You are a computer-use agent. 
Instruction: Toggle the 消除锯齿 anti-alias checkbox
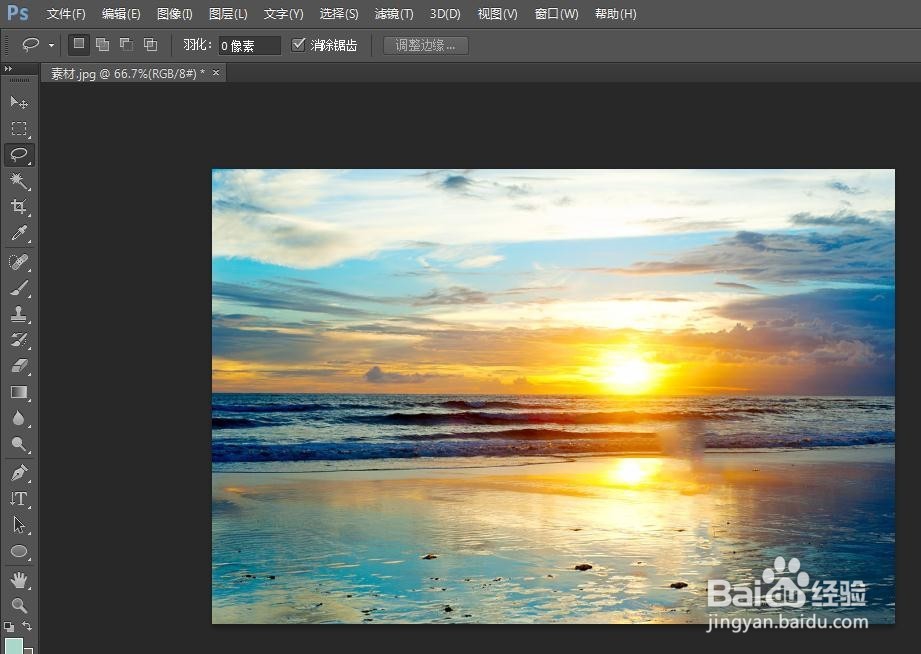(x=298, y=45)
